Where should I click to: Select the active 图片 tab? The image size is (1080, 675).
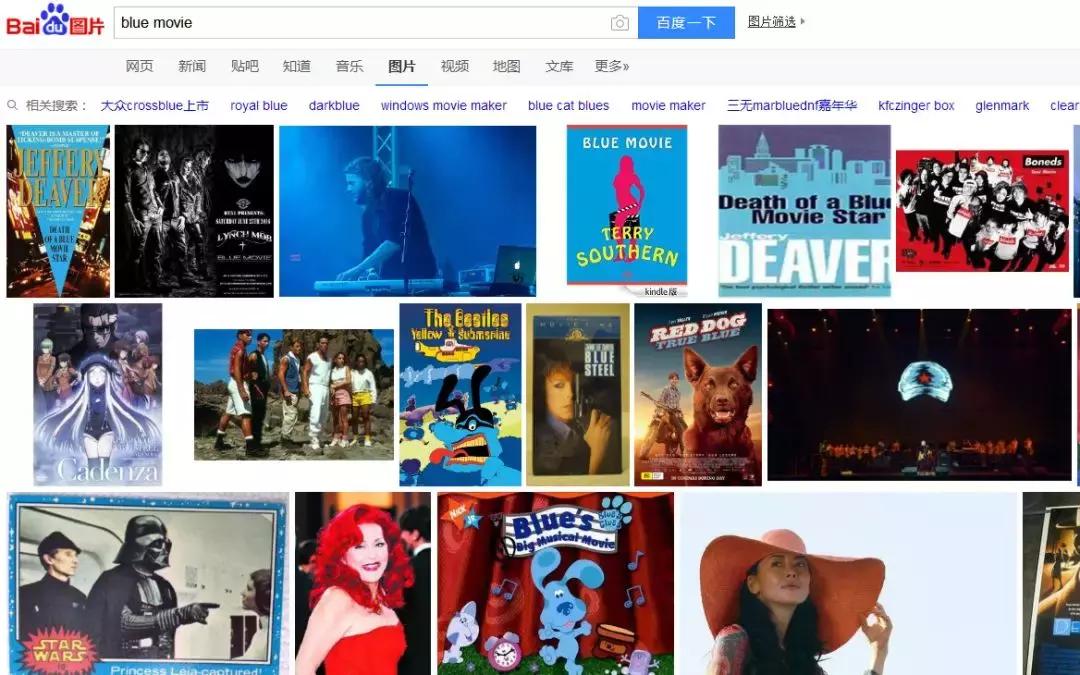(x=402, y=66)
